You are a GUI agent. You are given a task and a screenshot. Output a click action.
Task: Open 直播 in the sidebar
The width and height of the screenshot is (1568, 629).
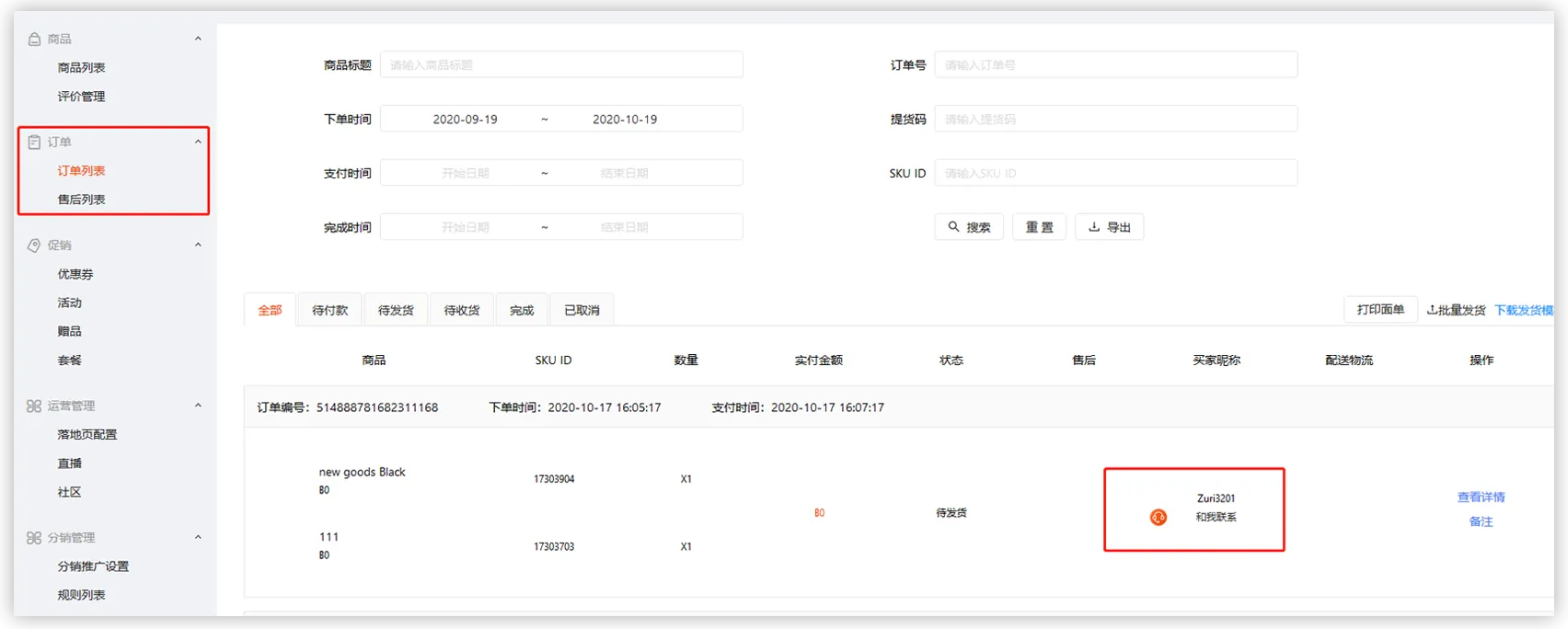coord(69,463)
